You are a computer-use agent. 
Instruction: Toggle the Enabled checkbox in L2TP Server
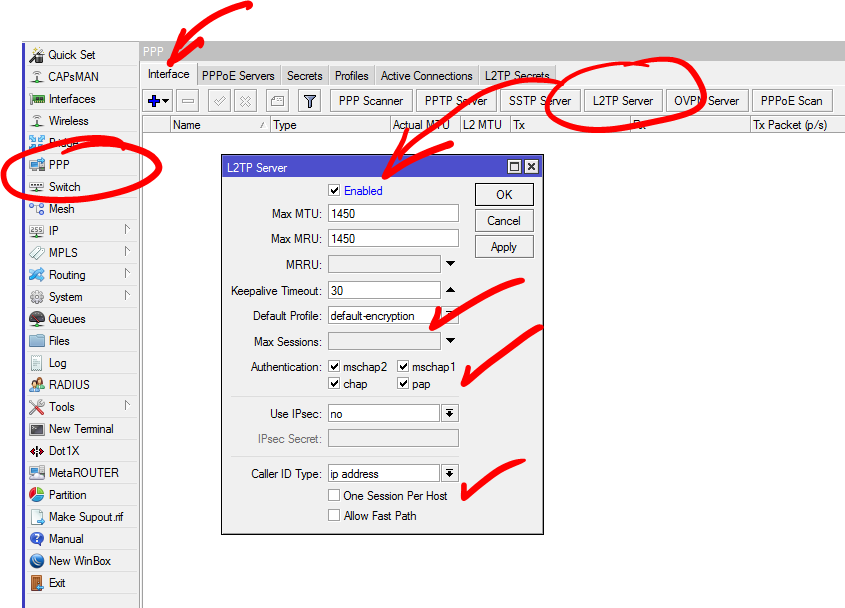pyautogui.click(x=334, y=191)
